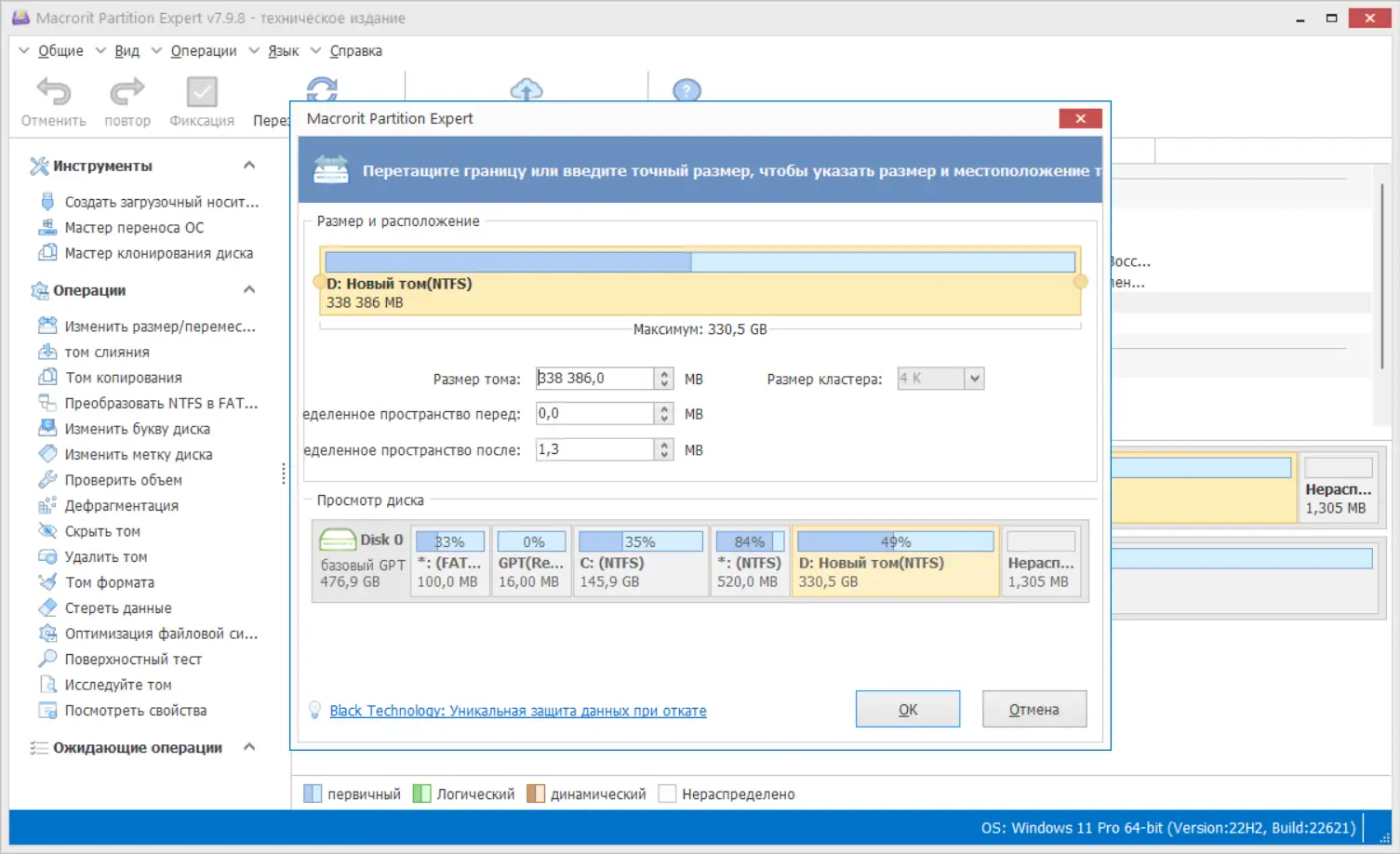Image resolution: width=1400 pixels, height=854 pixels.
Task: Select the D: Новый том 330,5 GB block
Action: pos(896,561)
